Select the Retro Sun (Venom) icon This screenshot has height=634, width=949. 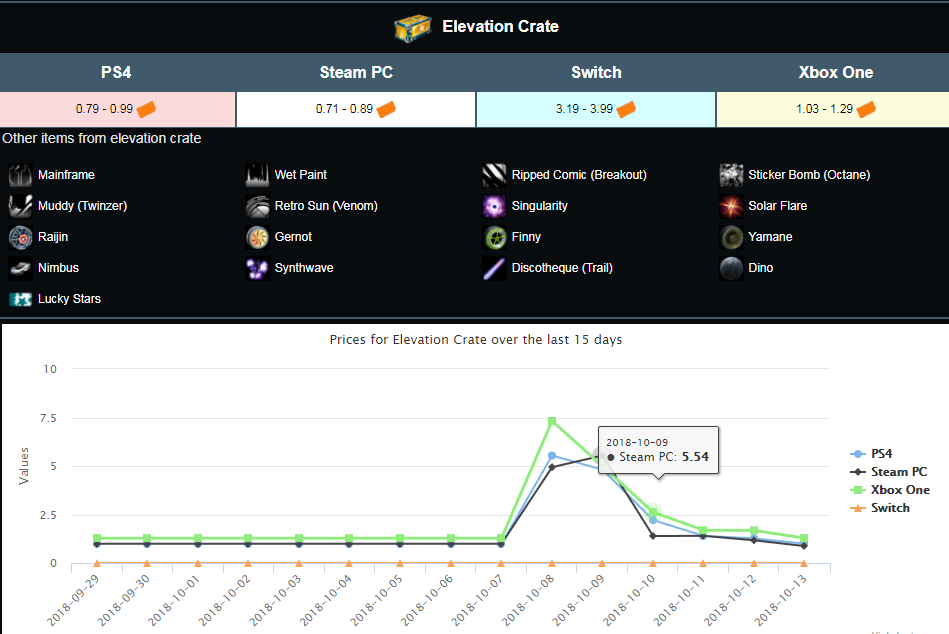(257, 206)
